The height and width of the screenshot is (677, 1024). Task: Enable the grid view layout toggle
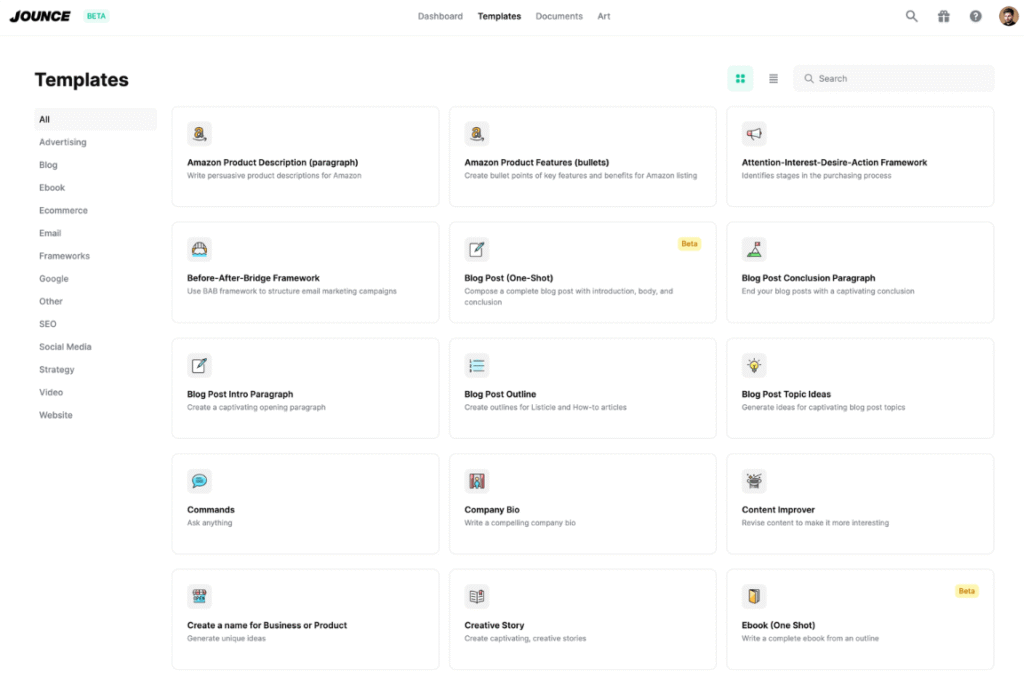740,77
